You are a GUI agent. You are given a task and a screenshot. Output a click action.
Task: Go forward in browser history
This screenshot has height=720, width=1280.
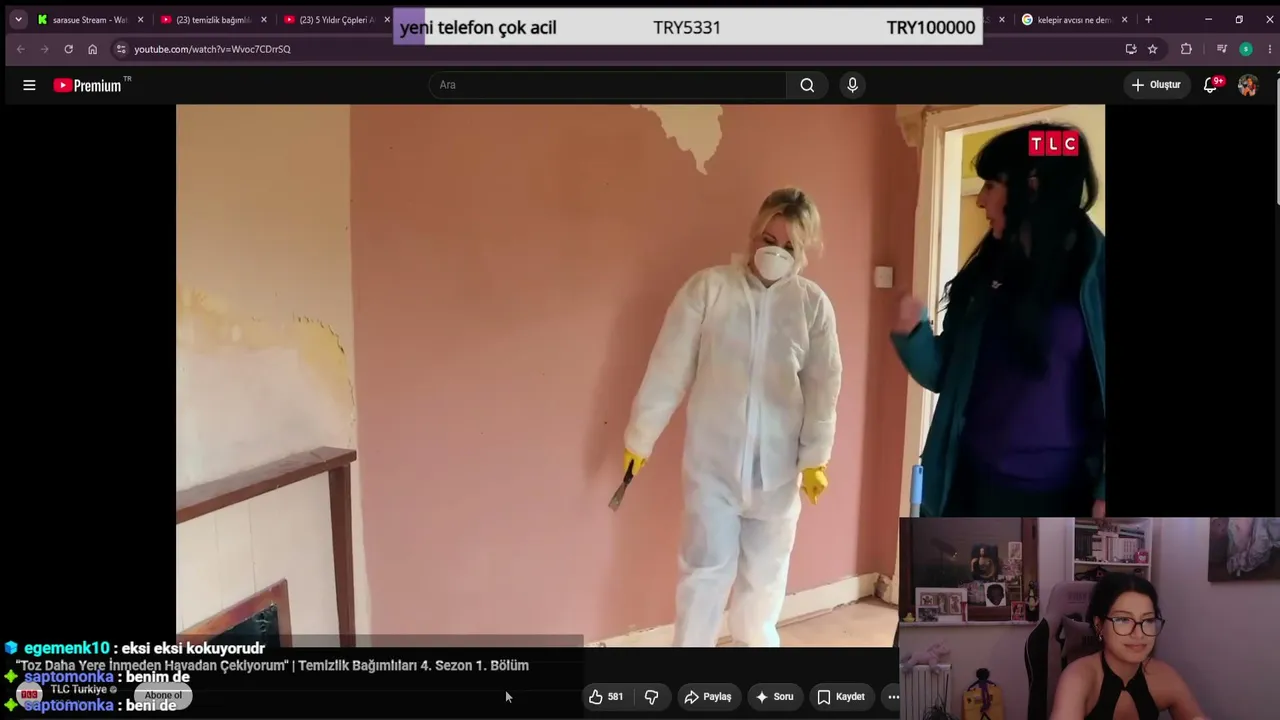click(x=44, y=49)
